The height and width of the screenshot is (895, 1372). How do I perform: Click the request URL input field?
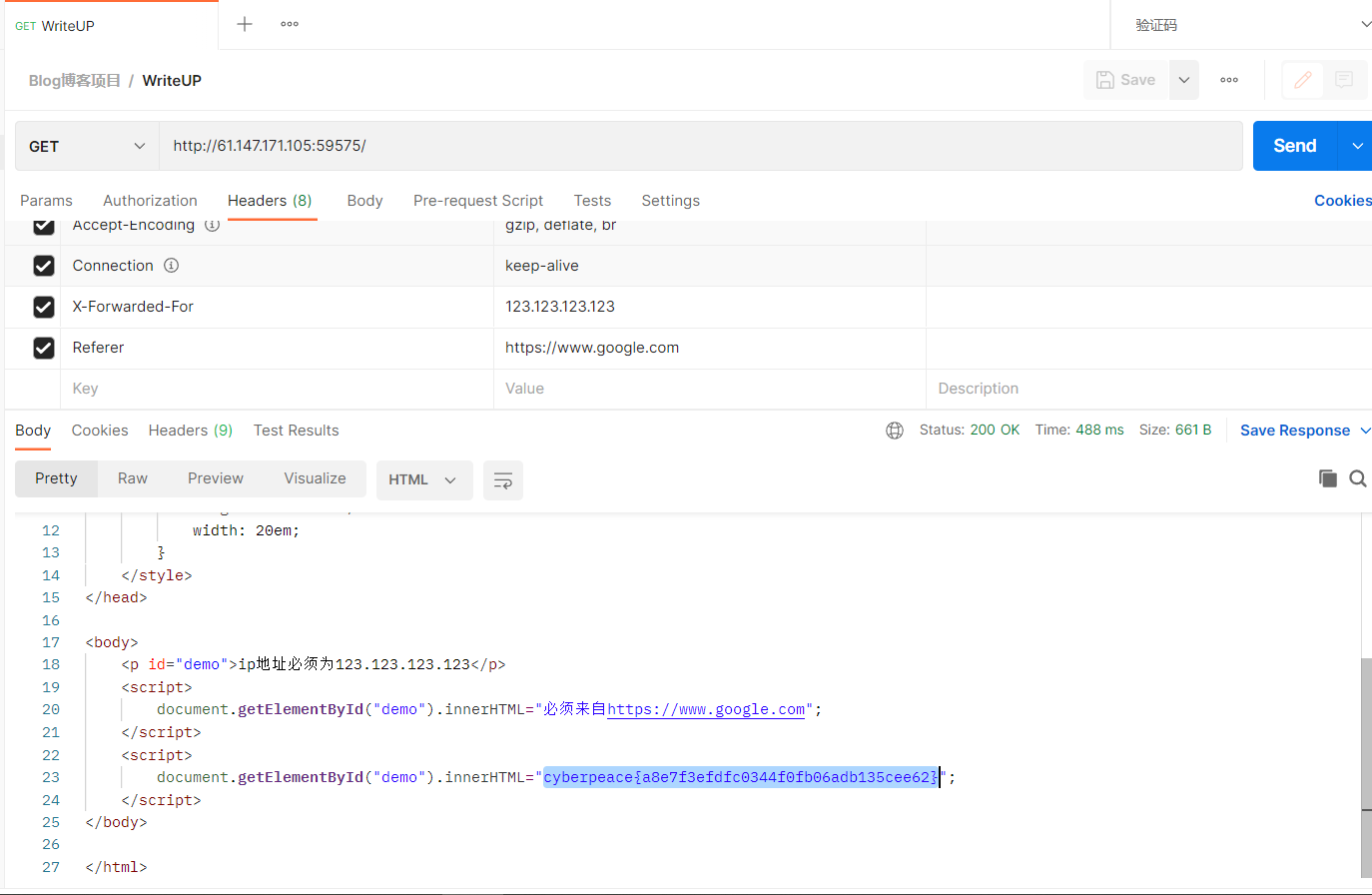click(700, 146)
